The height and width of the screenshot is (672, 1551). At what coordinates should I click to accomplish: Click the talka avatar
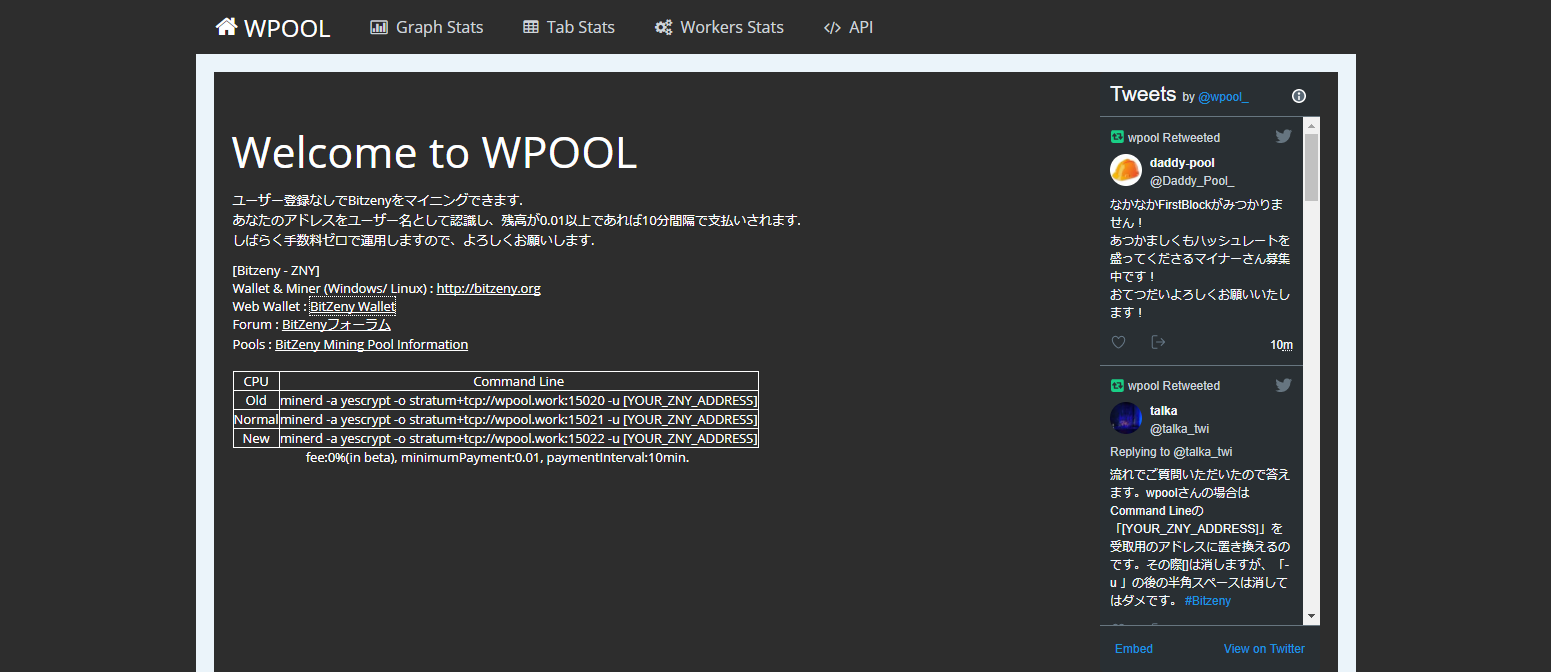[1126, 418]
